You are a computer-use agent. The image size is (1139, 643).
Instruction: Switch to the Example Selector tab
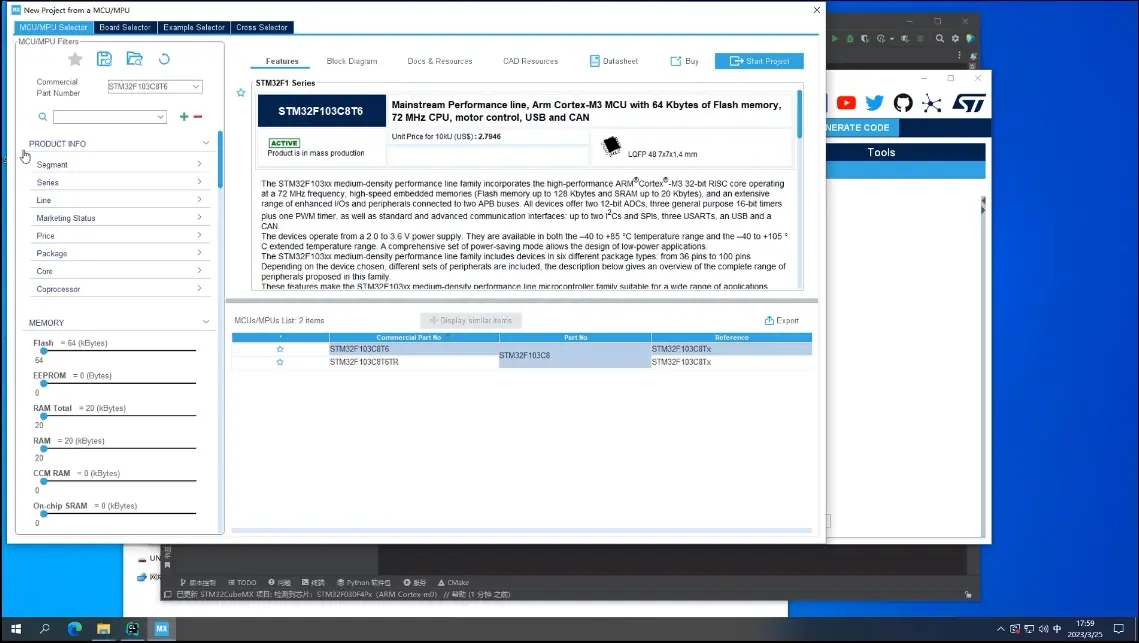194,27
